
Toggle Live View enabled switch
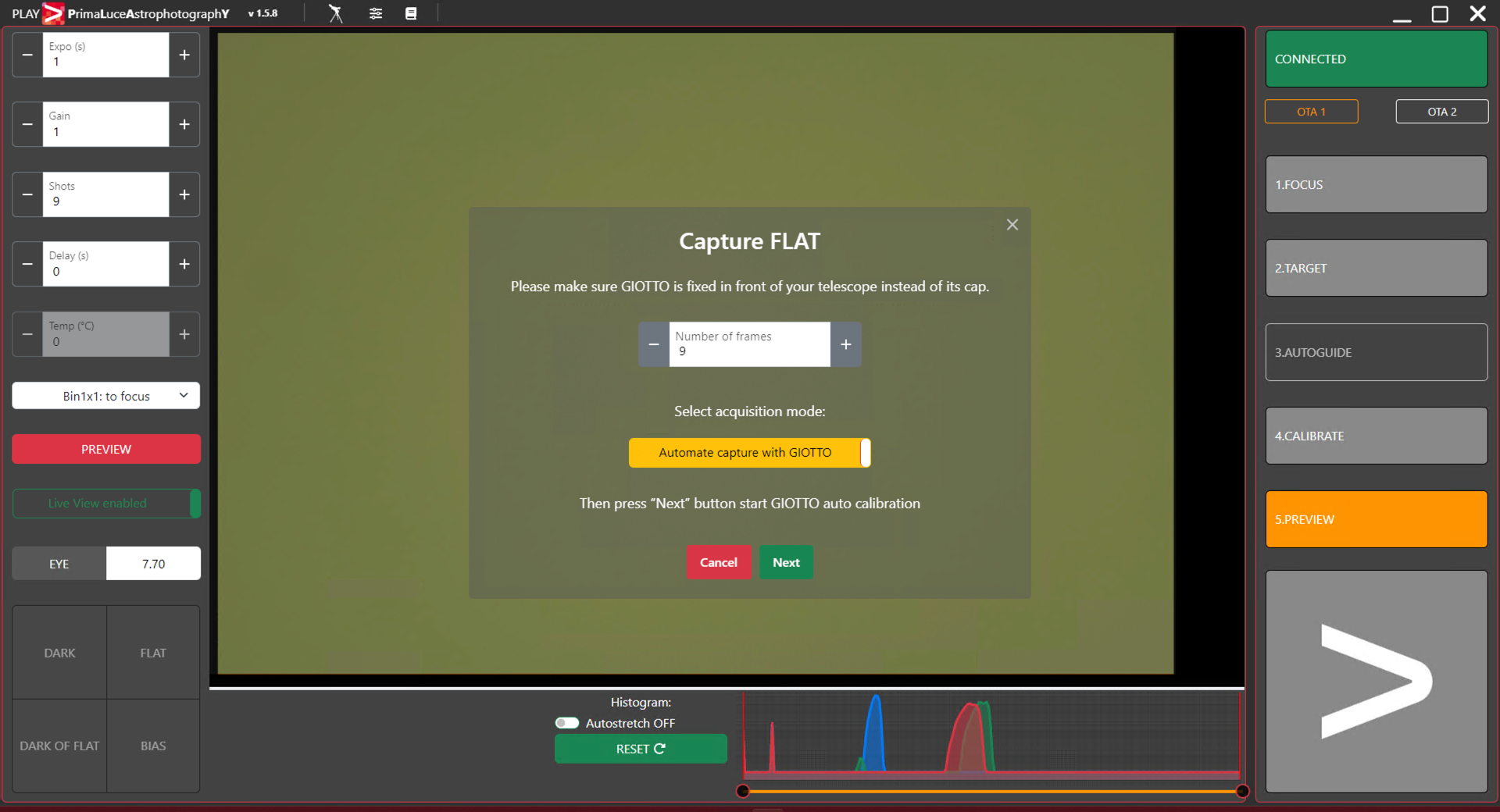(106, 504)
